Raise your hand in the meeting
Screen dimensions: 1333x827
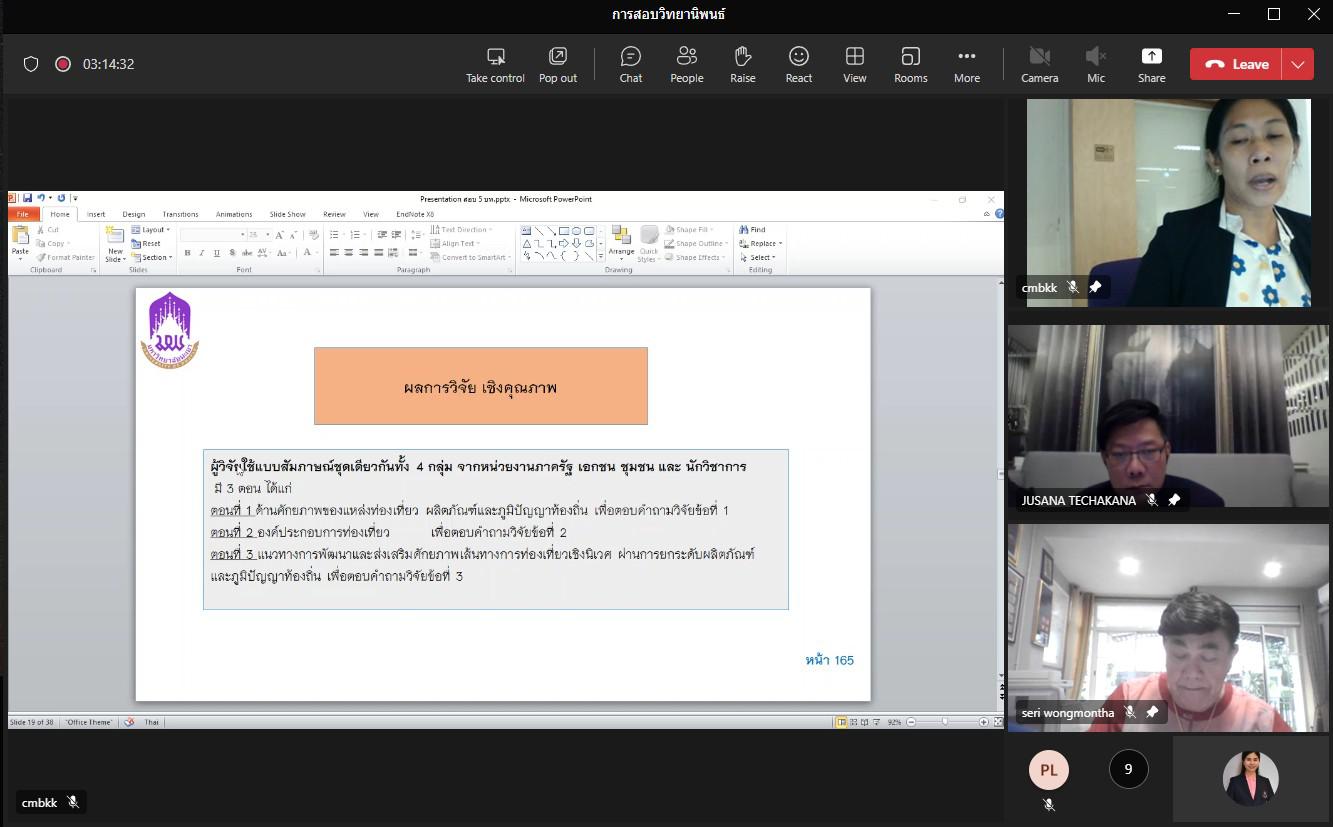[x=743, y=64]
